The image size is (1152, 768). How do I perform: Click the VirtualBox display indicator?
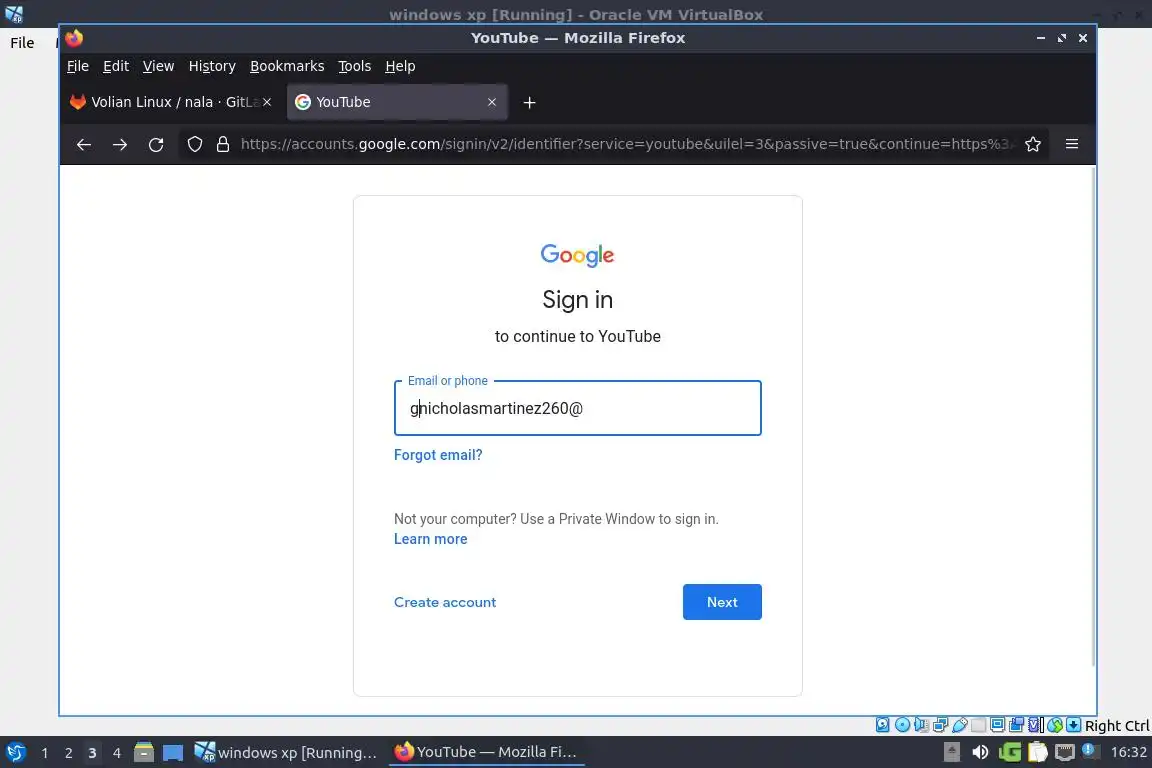997,725
